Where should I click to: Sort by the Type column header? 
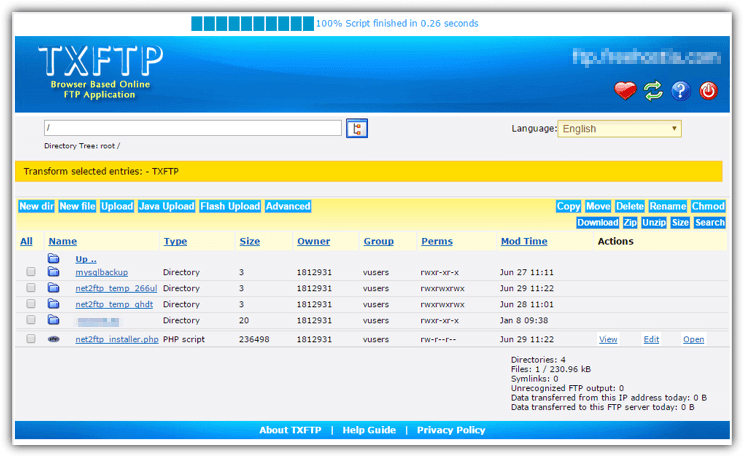175,242
